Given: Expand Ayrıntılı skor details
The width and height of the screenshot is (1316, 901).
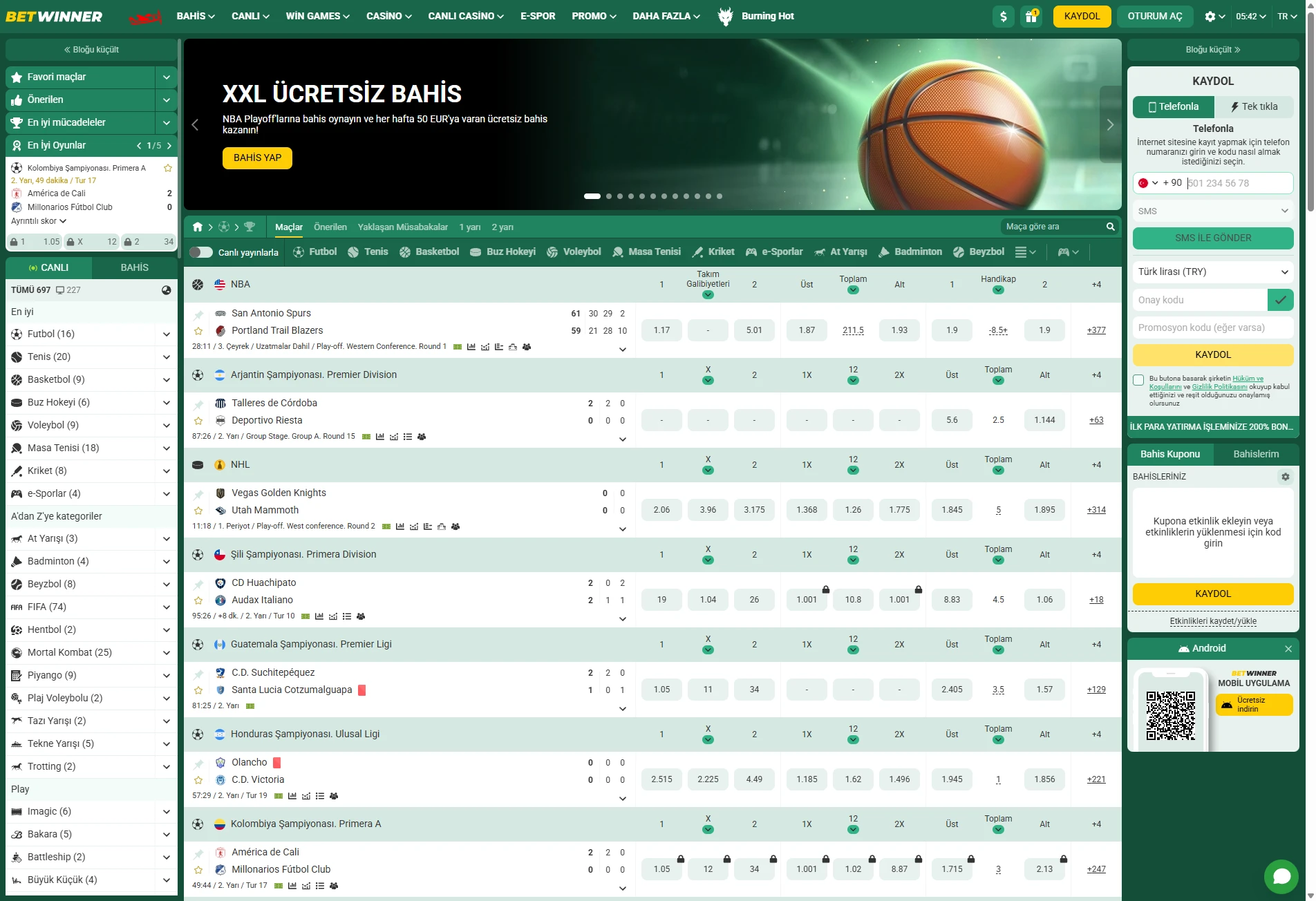Looking at the screenshot, I should [39, 221].
